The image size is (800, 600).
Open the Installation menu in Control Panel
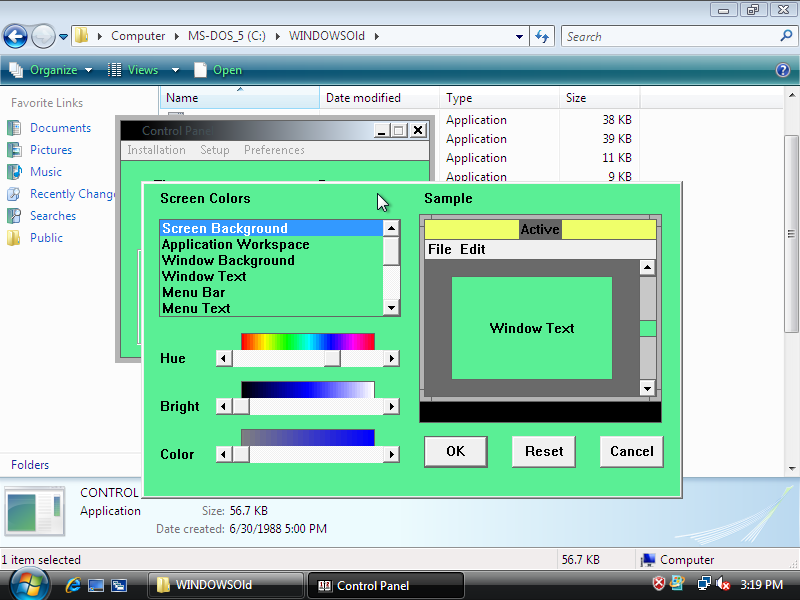(x=156, y=150)
